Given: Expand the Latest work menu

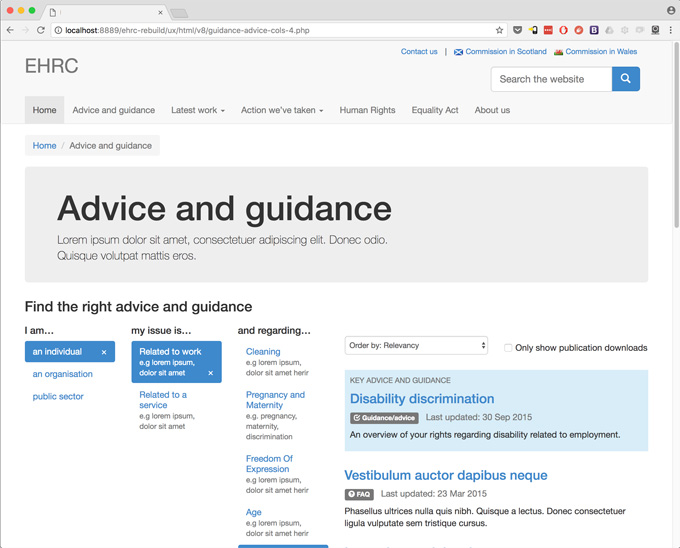Looking at the screenshot, I should pos(198,110).
